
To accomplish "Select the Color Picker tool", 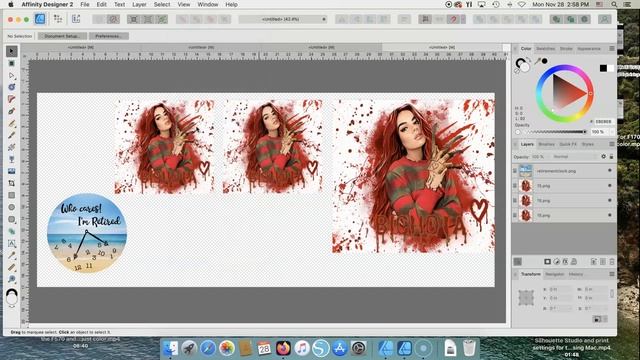I will click(11, 255).
